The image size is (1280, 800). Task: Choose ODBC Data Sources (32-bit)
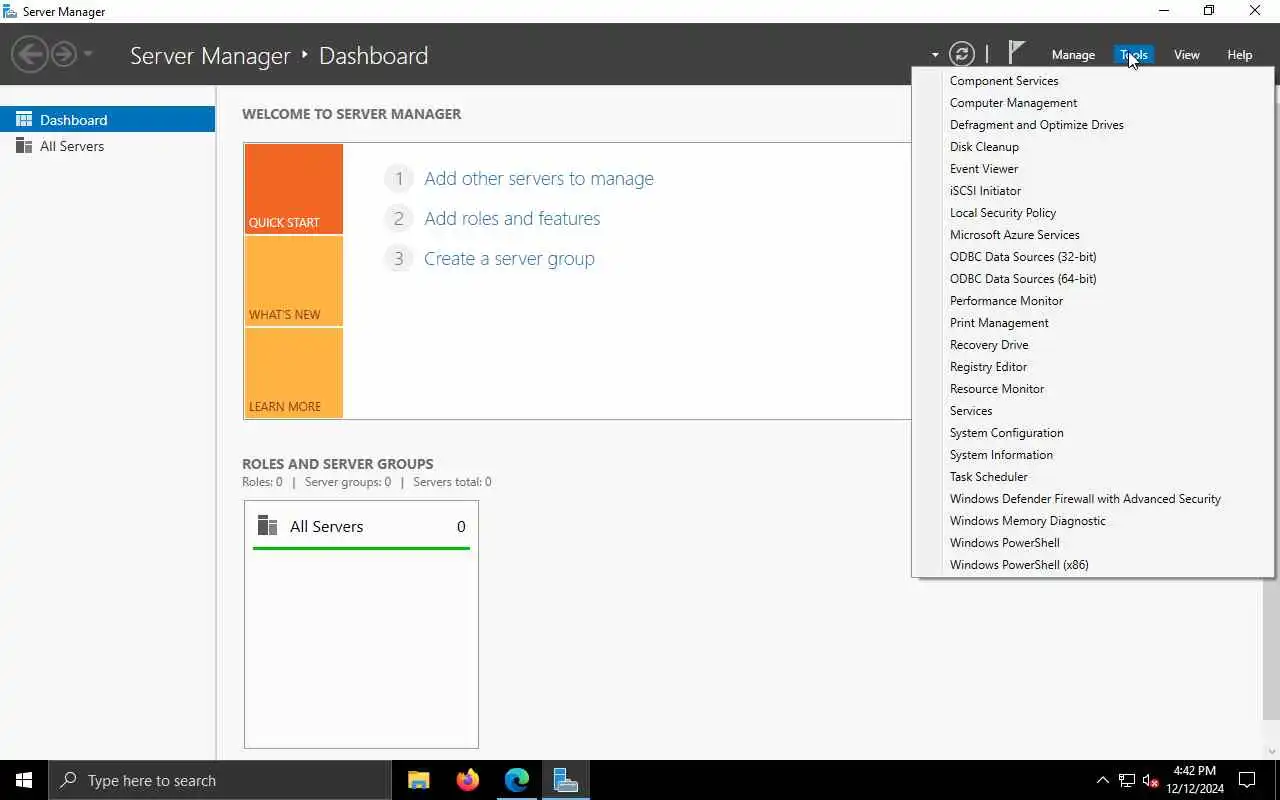[1093, 257]
